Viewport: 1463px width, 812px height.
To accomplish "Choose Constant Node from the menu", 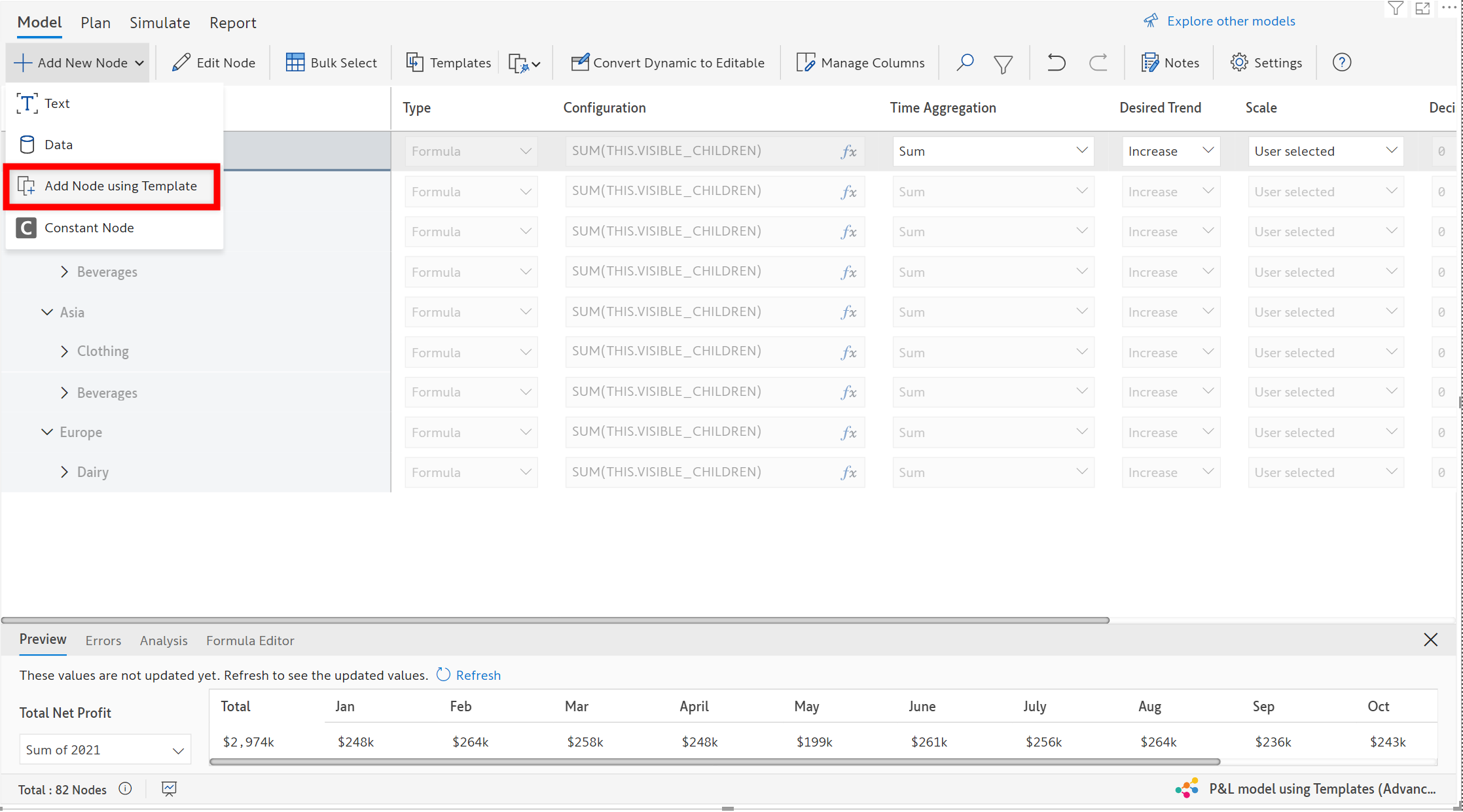I will point(89,228).
